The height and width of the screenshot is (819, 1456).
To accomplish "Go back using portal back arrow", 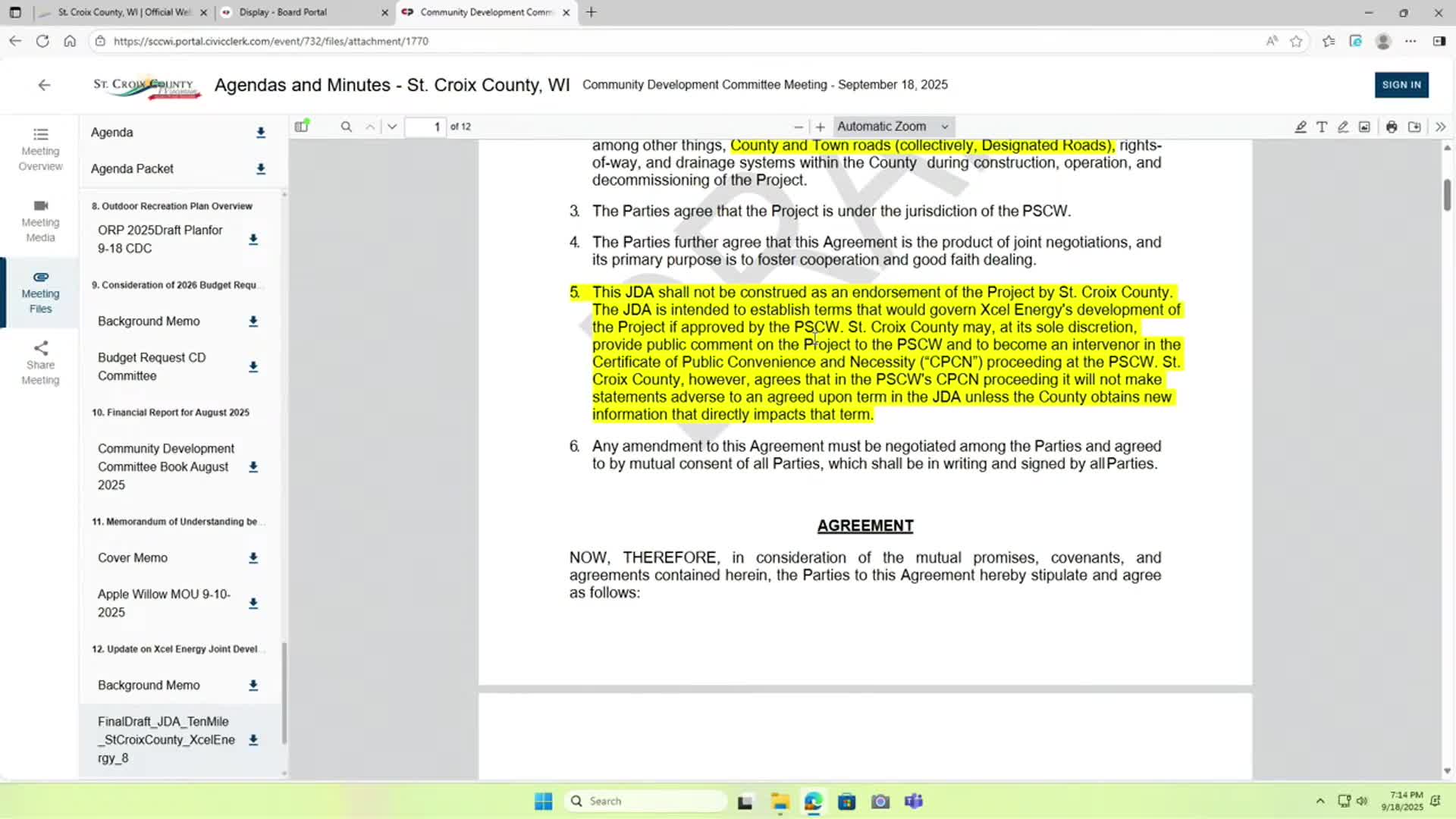I will click(x=44, y=85).
